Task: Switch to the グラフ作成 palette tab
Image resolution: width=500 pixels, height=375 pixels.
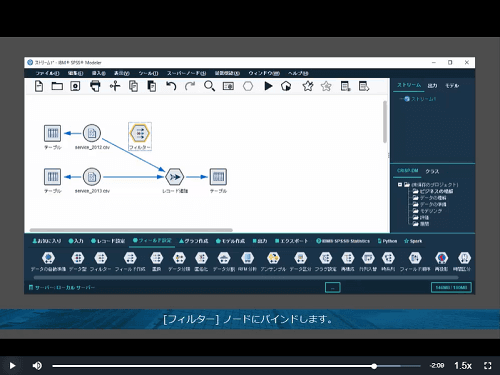Action: (194, 241)
